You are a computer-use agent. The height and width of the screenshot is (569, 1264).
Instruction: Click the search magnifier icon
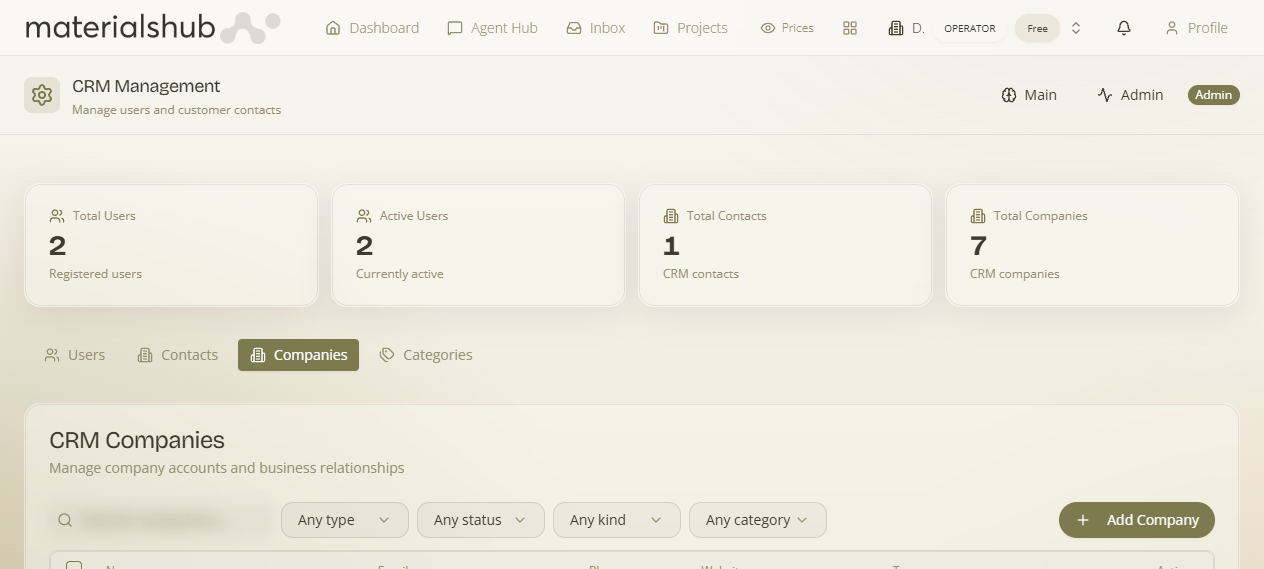(x=65, y=520)
